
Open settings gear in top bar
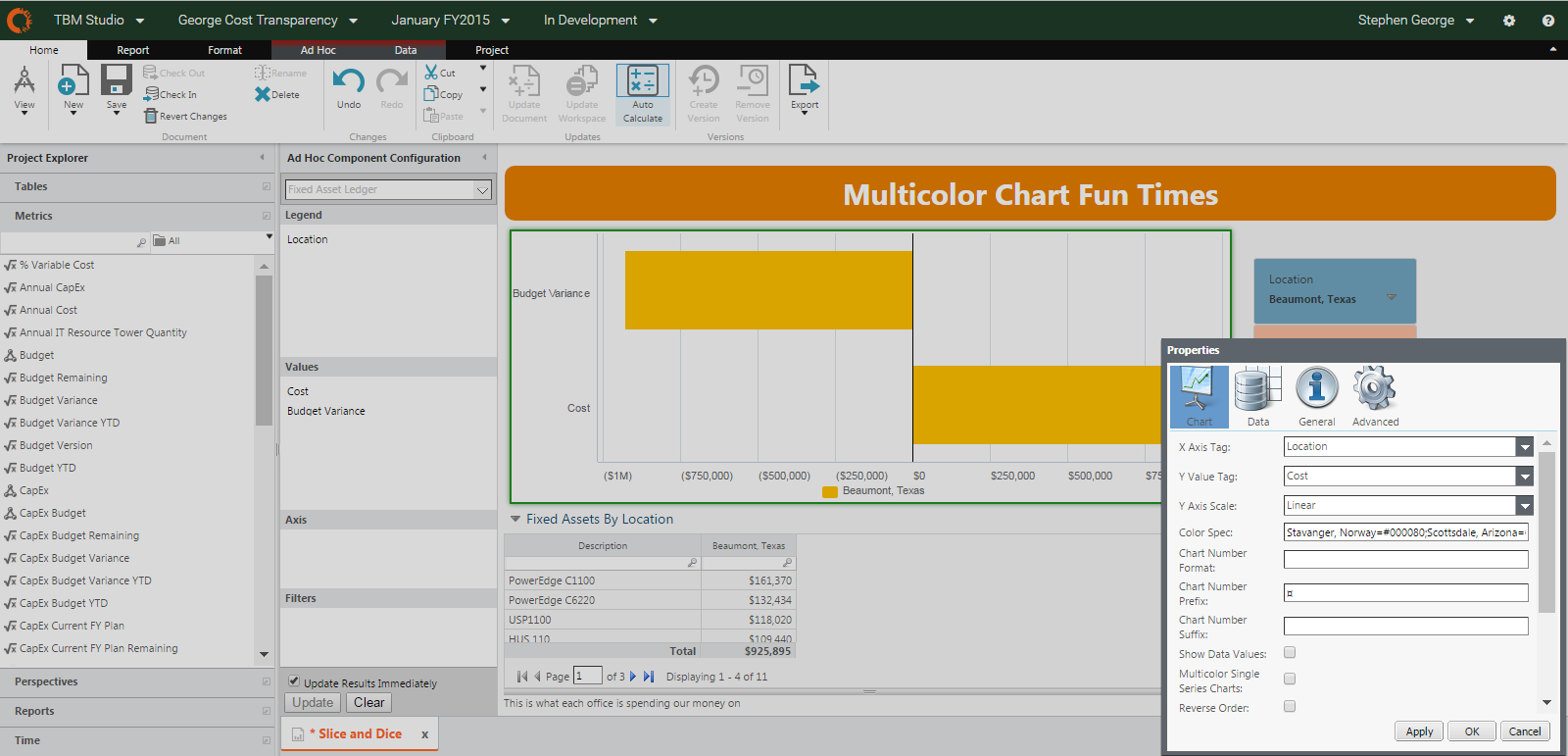point(1509,20)
